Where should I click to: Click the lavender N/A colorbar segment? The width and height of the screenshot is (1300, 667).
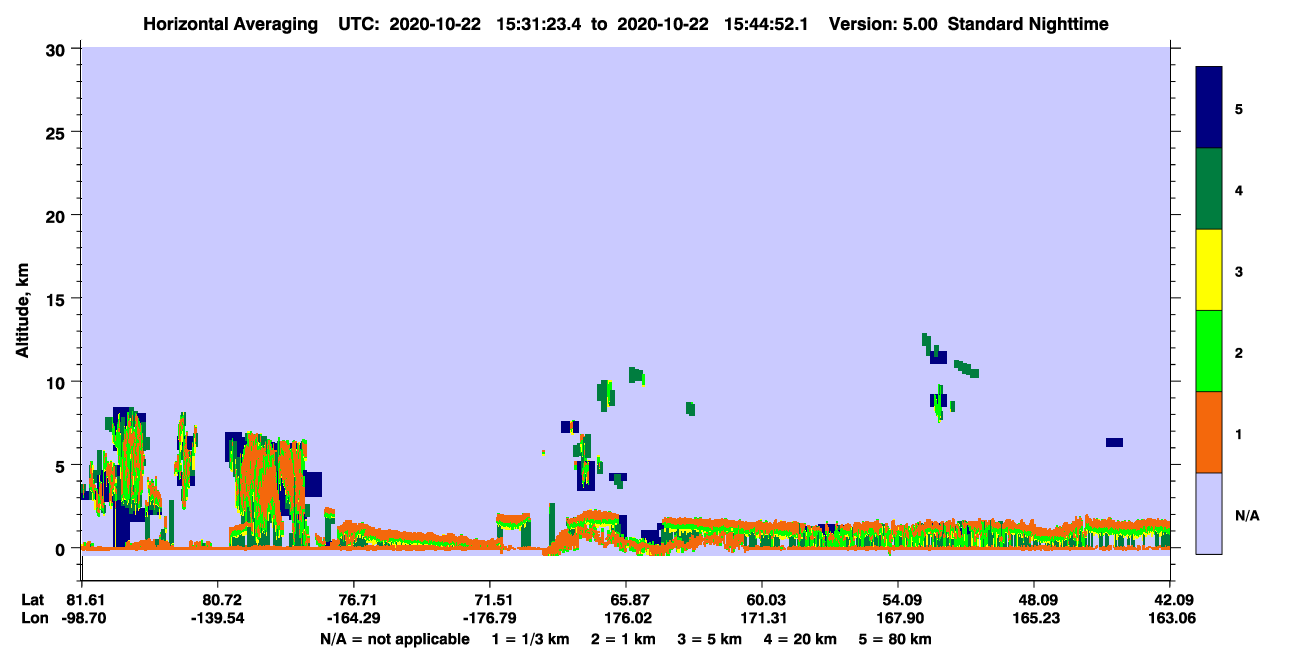click(x=1209, y=513)
